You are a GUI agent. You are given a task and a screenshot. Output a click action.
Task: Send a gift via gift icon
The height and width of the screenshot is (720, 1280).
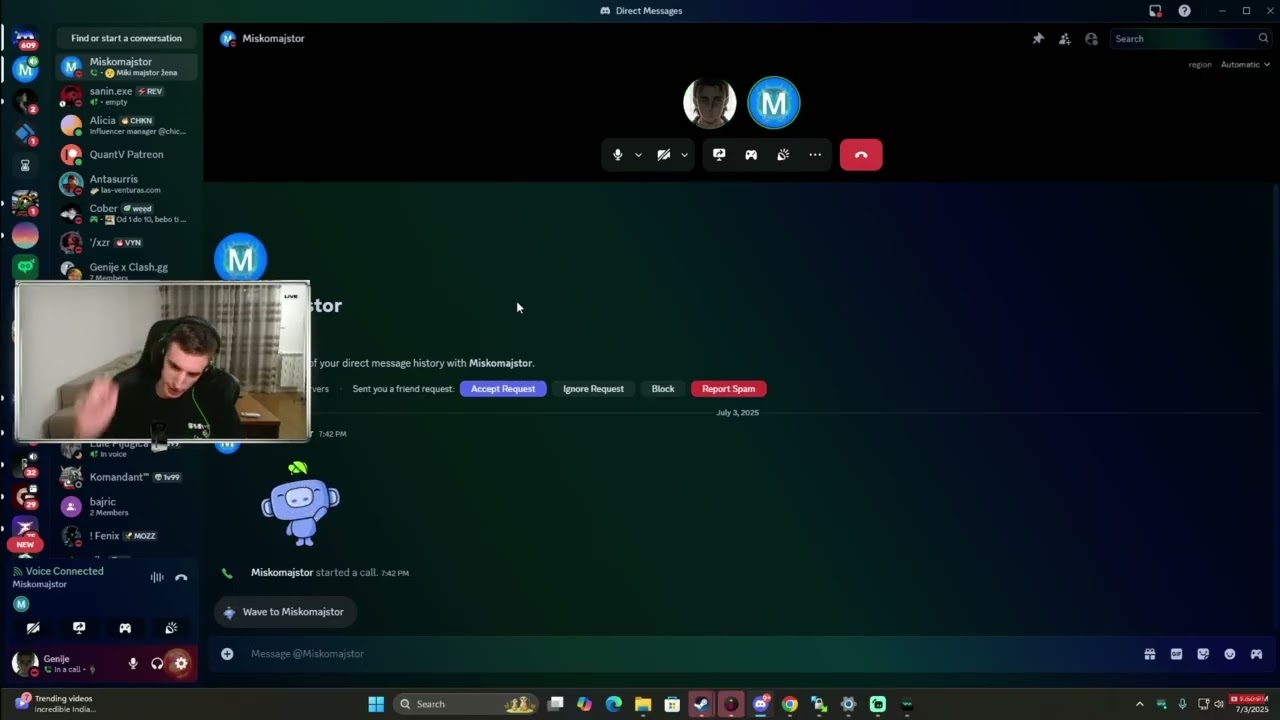coord(1150,654)
